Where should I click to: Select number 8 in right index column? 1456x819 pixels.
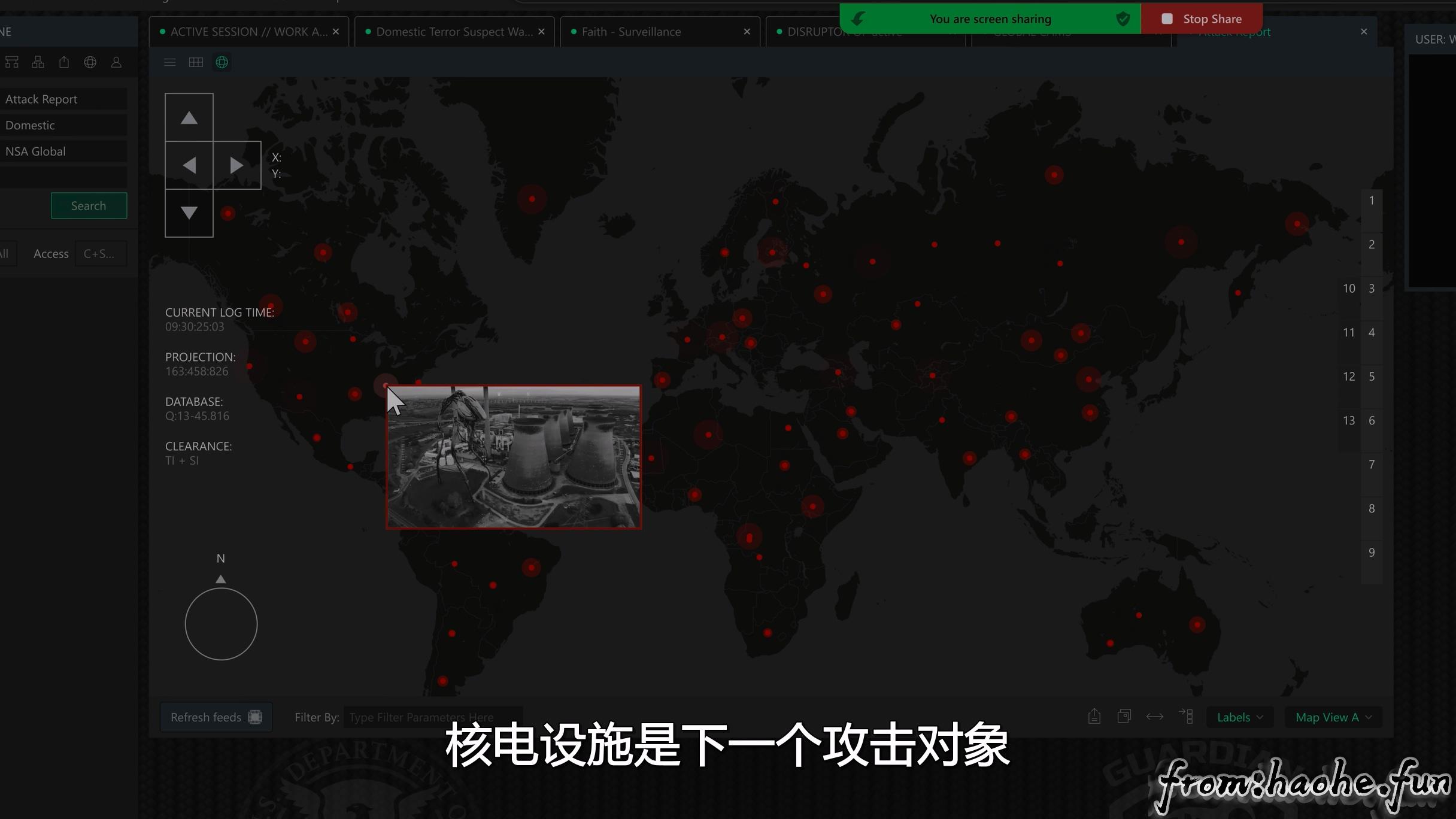[x=1372, y=508]
